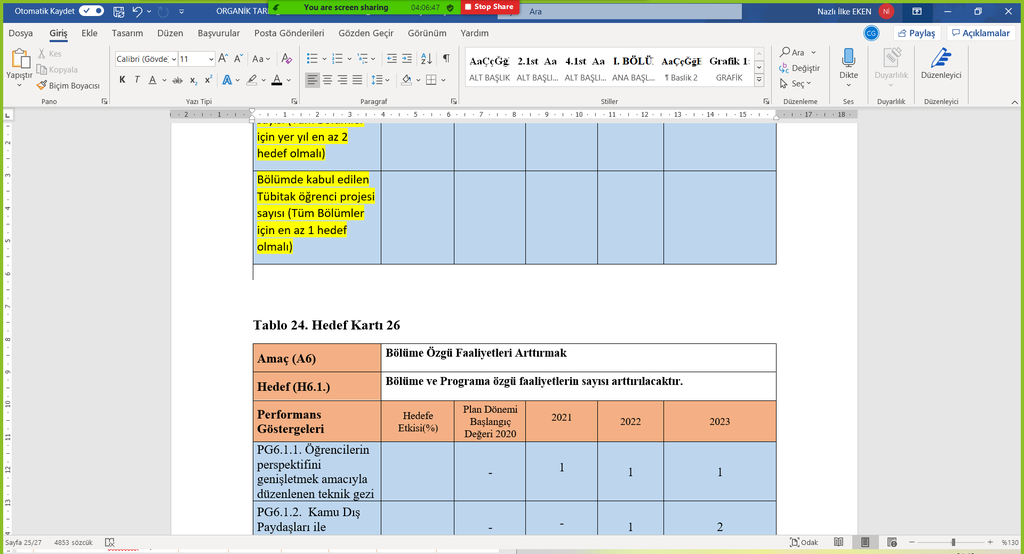
Task: Switch to Odak focus mode
Action: click(x=804, y=542)
